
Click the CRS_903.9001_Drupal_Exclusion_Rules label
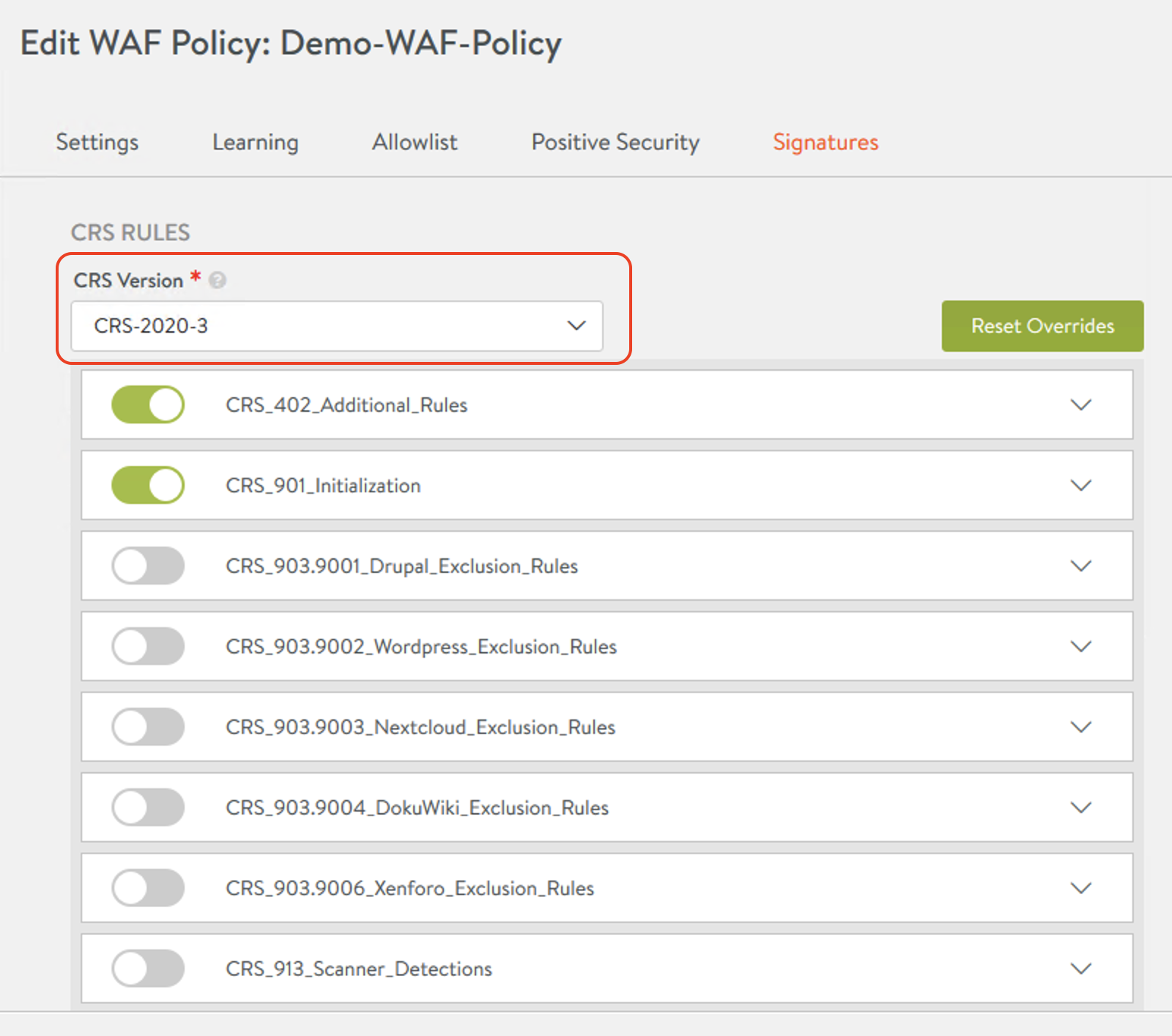(x=401, y=566)
